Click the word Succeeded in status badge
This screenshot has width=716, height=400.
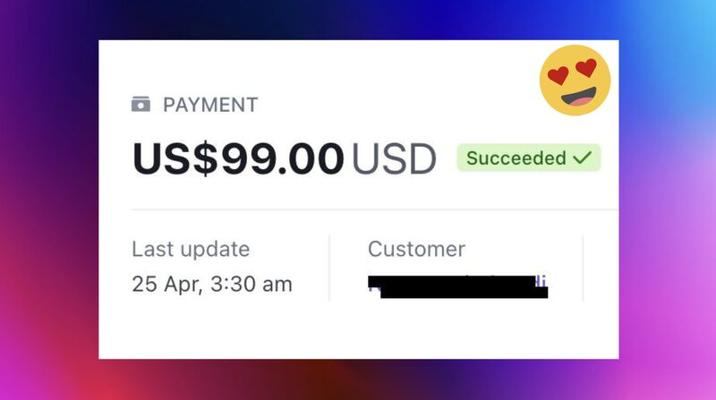coord(516,158)
